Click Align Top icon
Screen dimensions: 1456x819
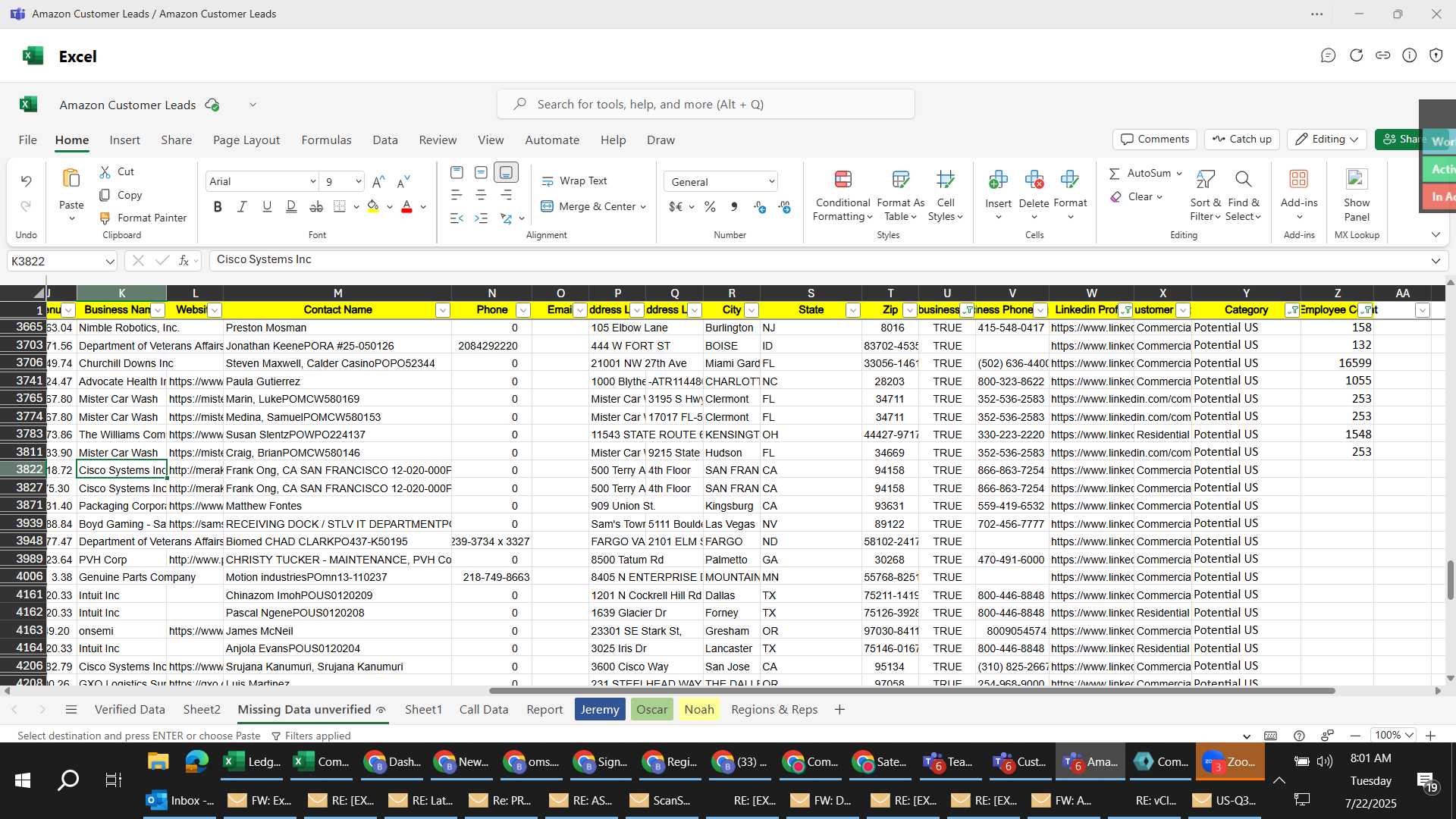(457, 173)
